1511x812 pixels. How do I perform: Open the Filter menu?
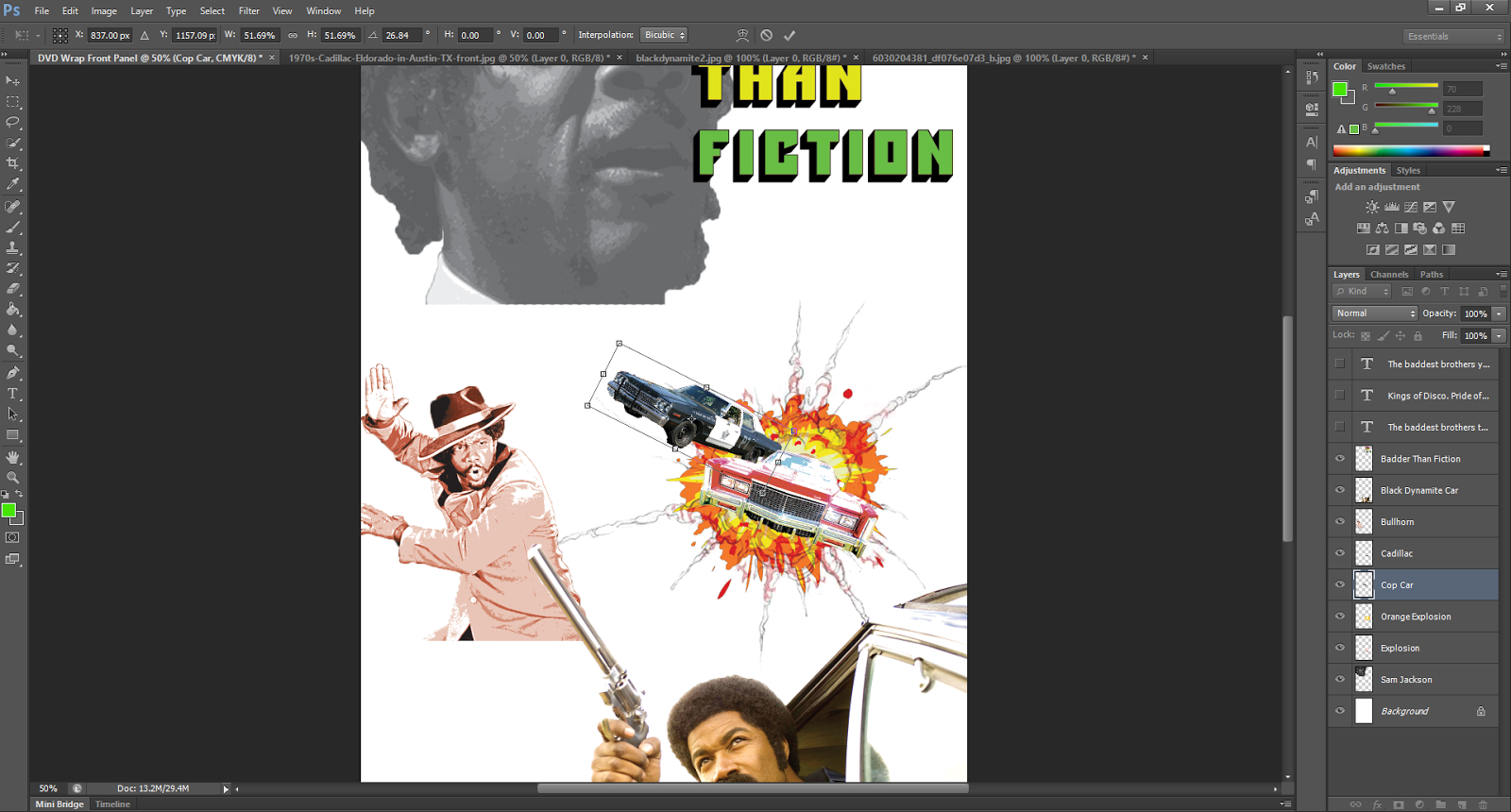(x=249, y=11)
